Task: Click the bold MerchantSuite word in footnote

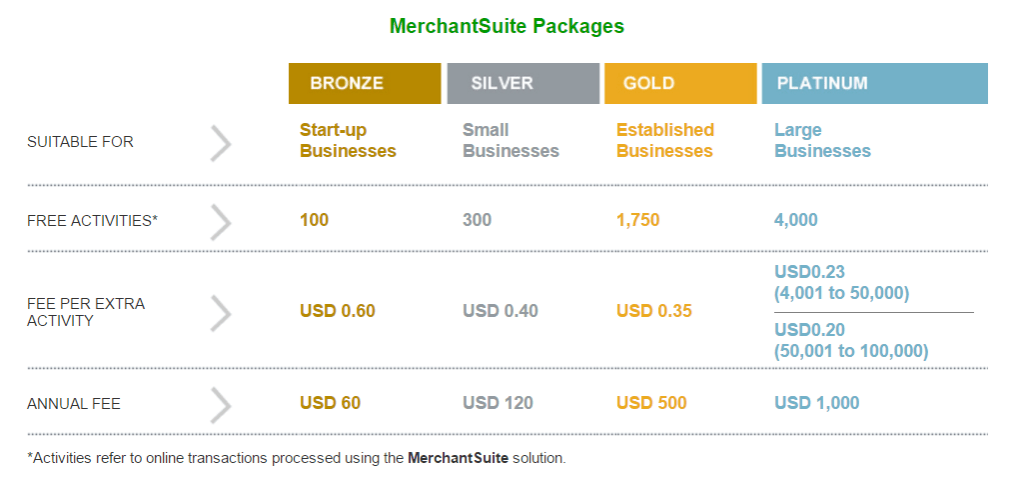Action: (458, 458)
